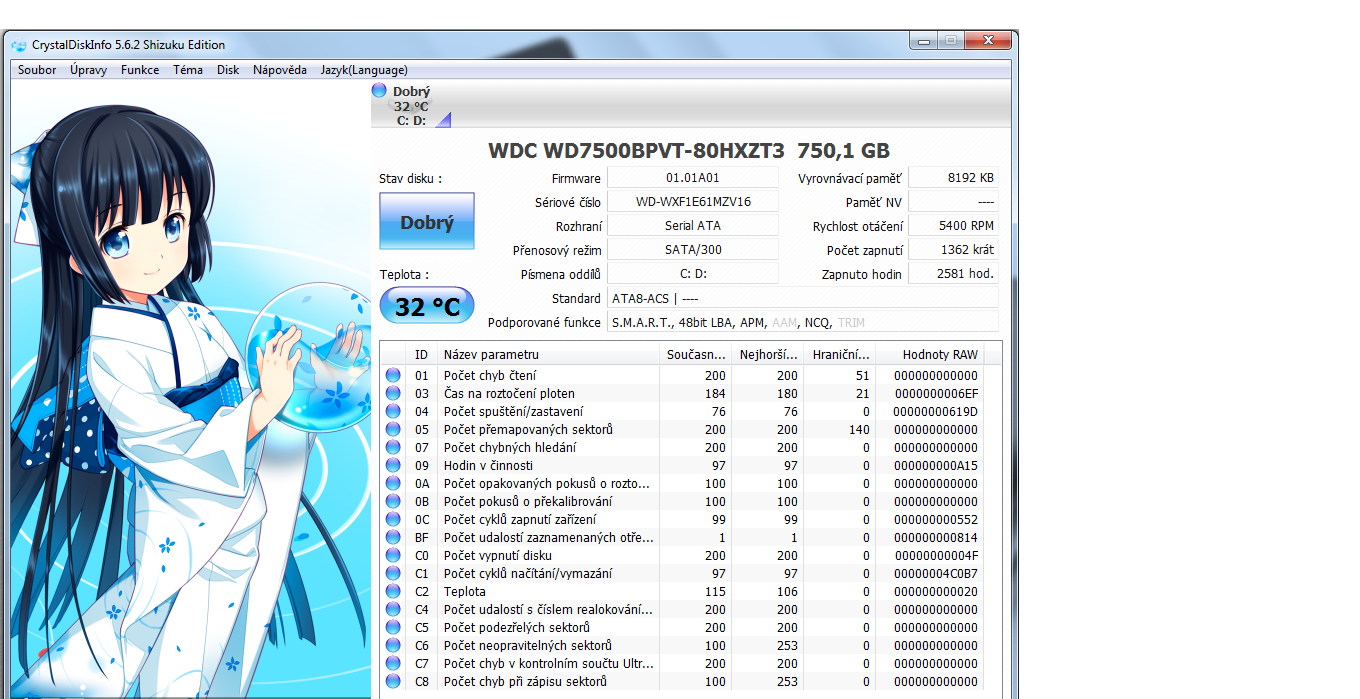Click status orb for Počet chybných hledání
The height and width of the screenshot is (699, 1360).
tap(393, 447)
